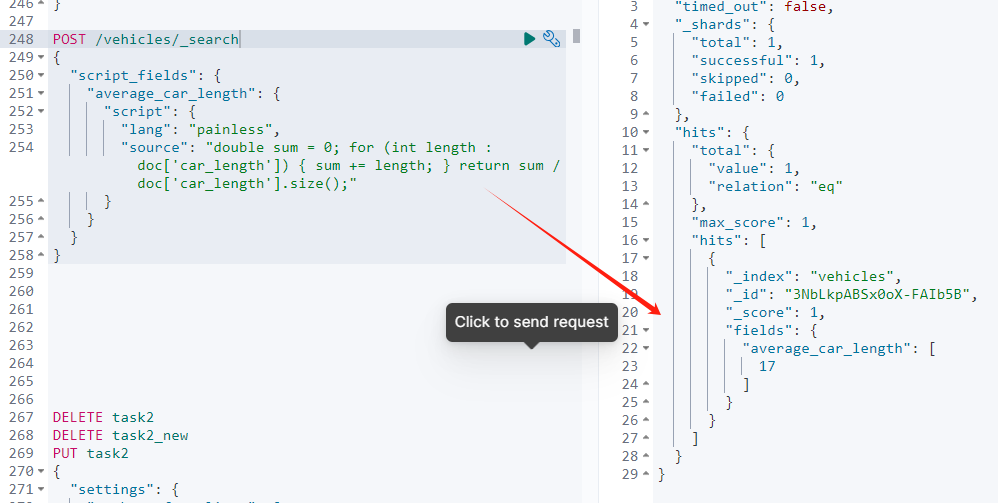Collapse the settings block at line 271
The width and height of the screenshot is (998, 503).
click(x=41, y=489)
